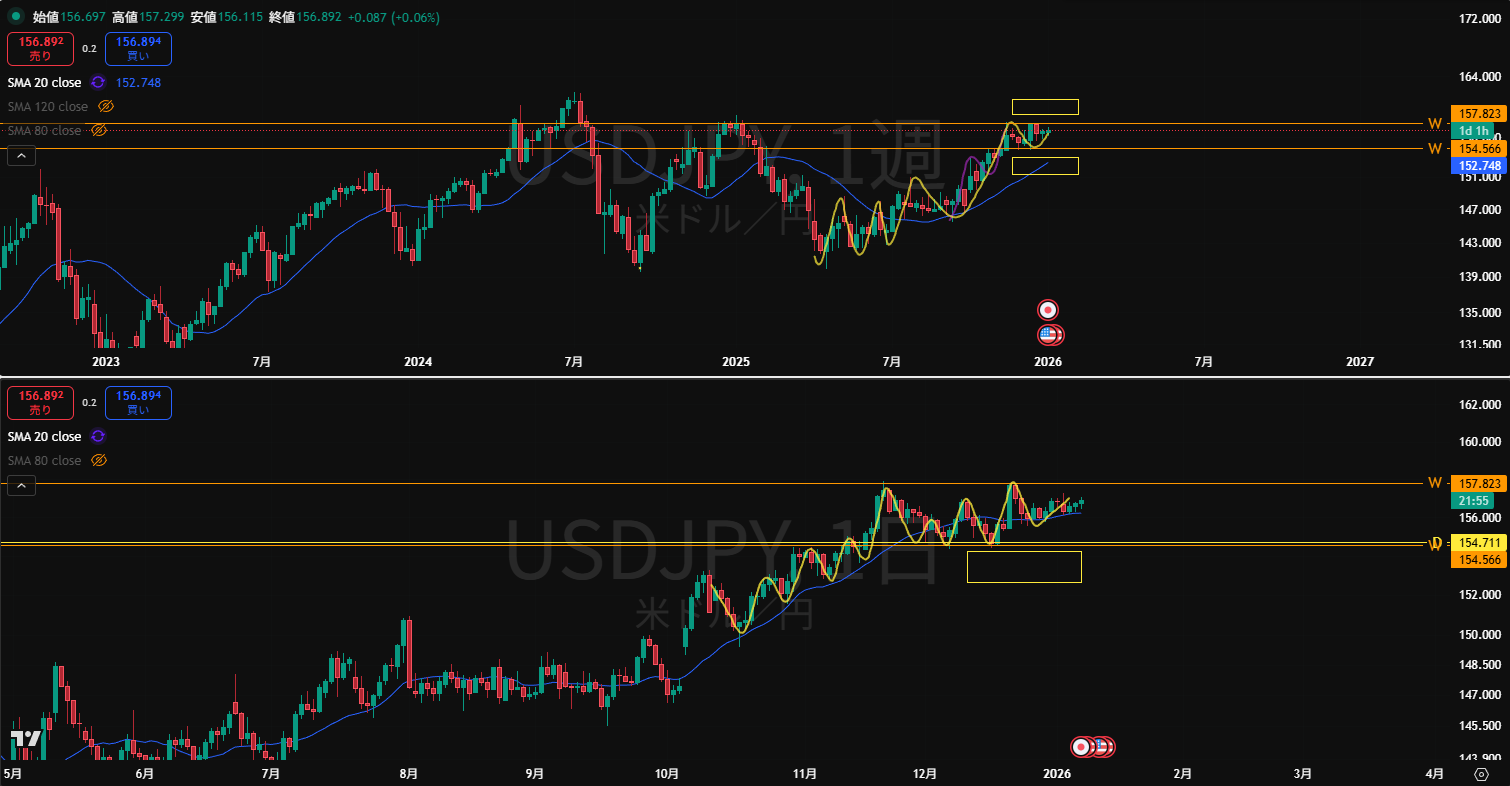Unhide SMA 80 close in the daily chart
Viewport: 1510px width, 786px height.
coord(99,461)
